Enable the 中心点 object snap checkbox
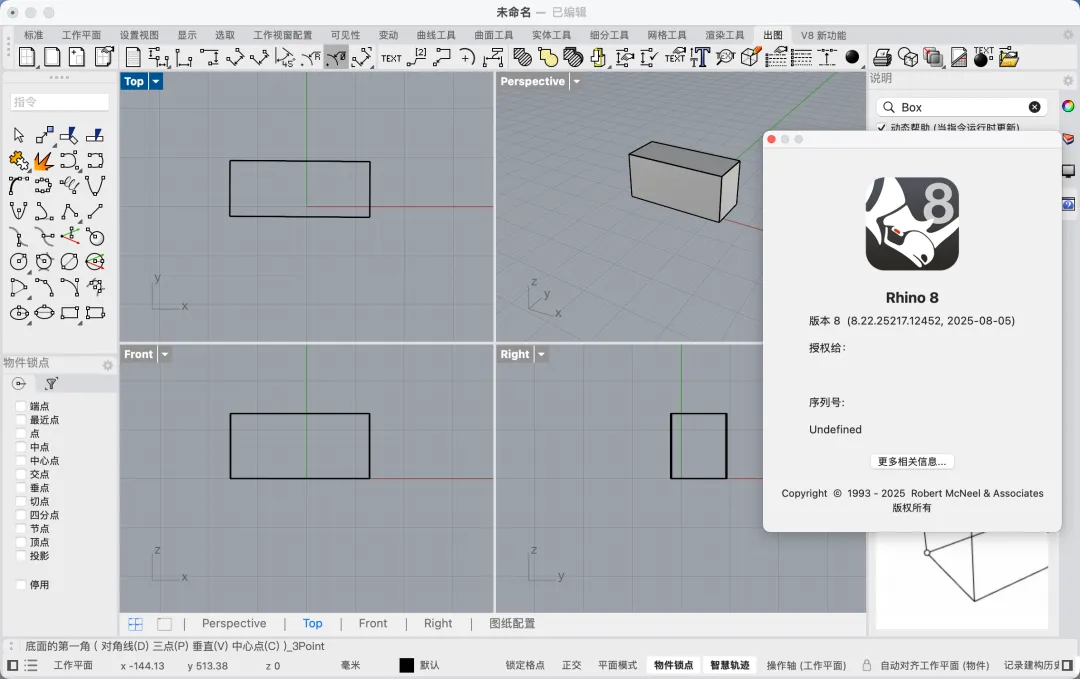Image resolution: width=1080 pixels, height=679 pixels. coord(21,461)
